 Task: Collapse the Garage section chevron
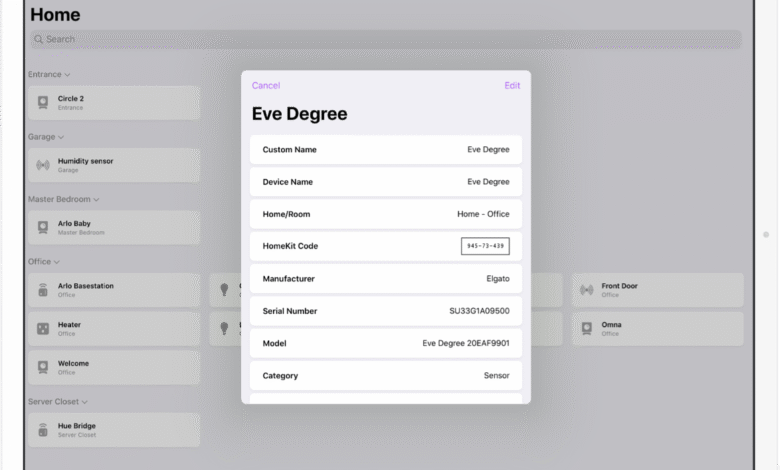pos(61,137)
